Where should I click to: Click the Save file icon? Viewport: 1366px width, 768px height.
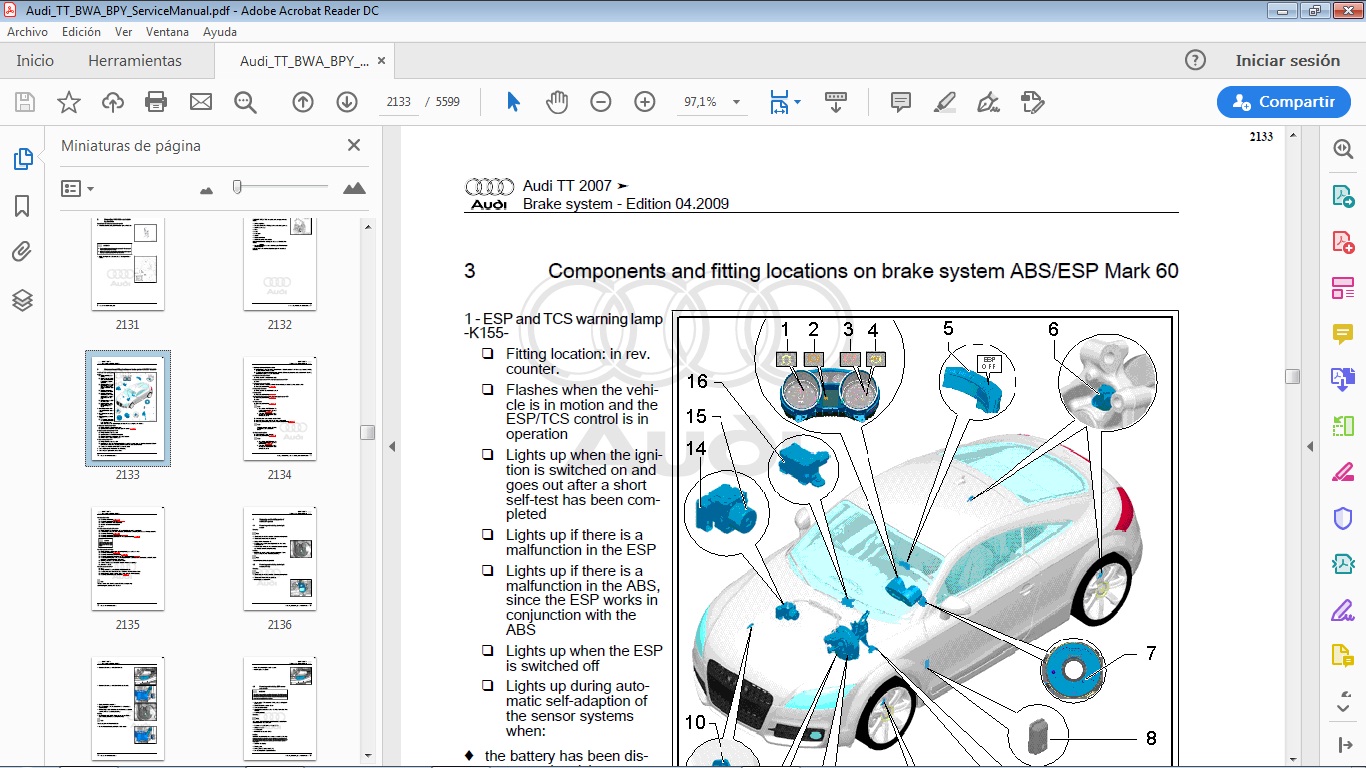[25, 102]
